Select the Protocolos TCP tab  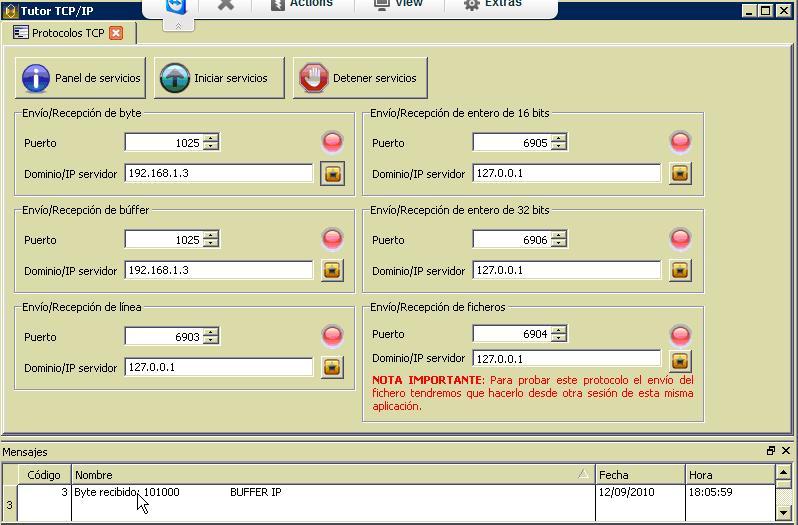[x=68, y=33]
